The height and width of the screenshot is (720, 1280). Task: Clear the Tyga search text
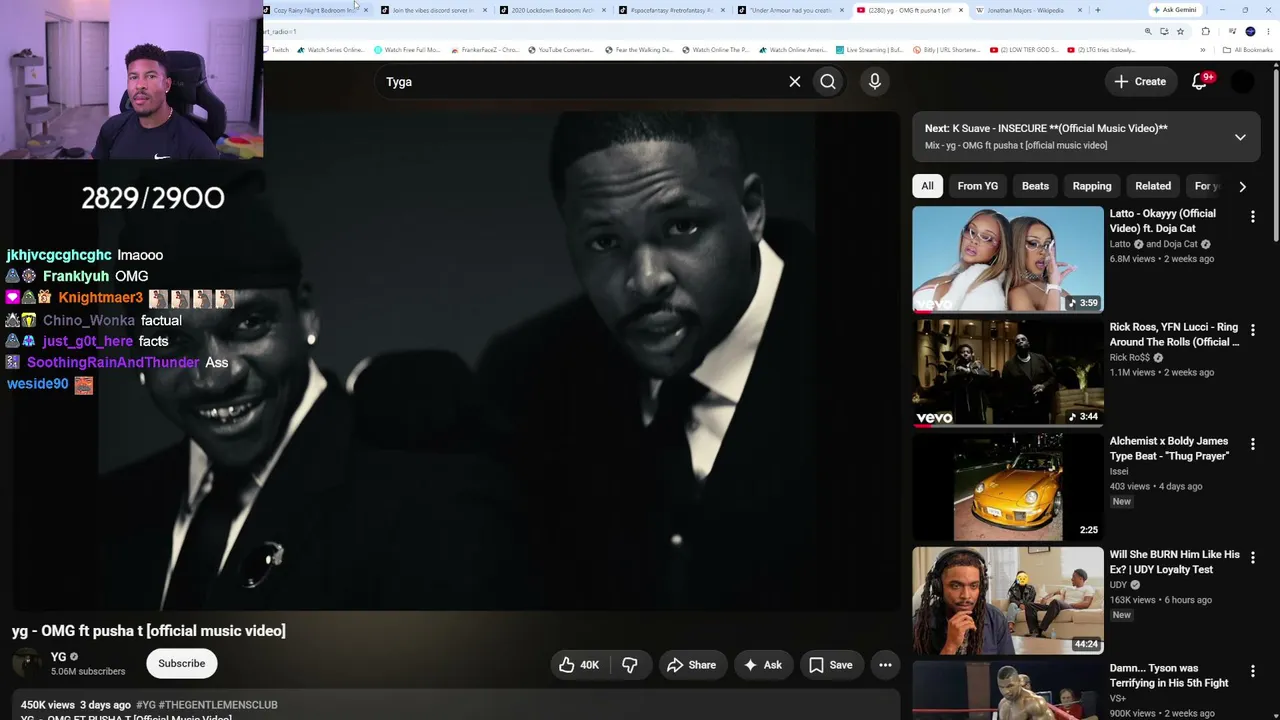click(x=795, y=82)
